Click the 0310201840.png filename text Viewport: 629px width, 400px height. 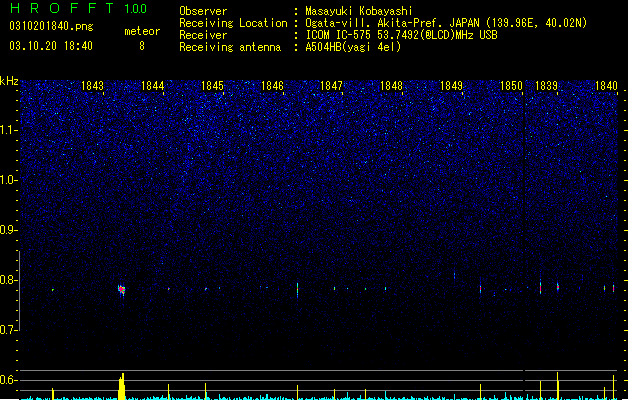click(51, 27)
